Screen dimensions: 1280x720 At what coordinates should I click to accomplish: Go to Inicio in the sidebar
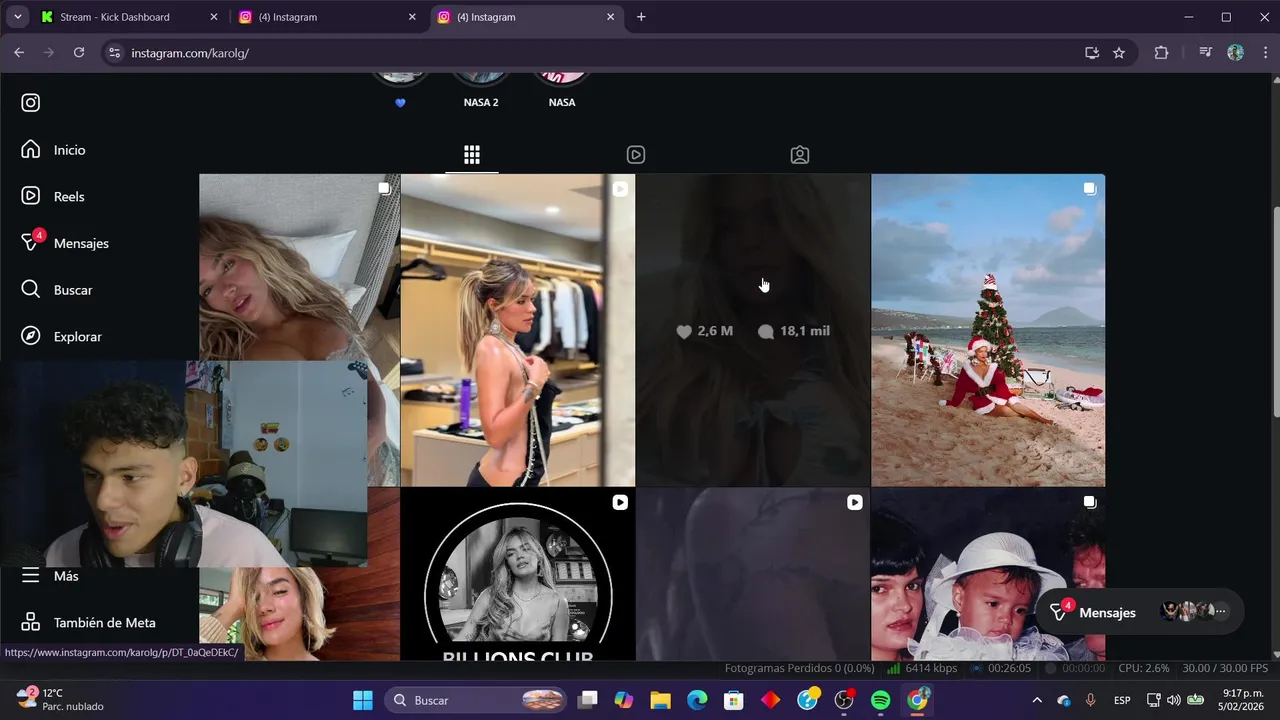(54, 150)
